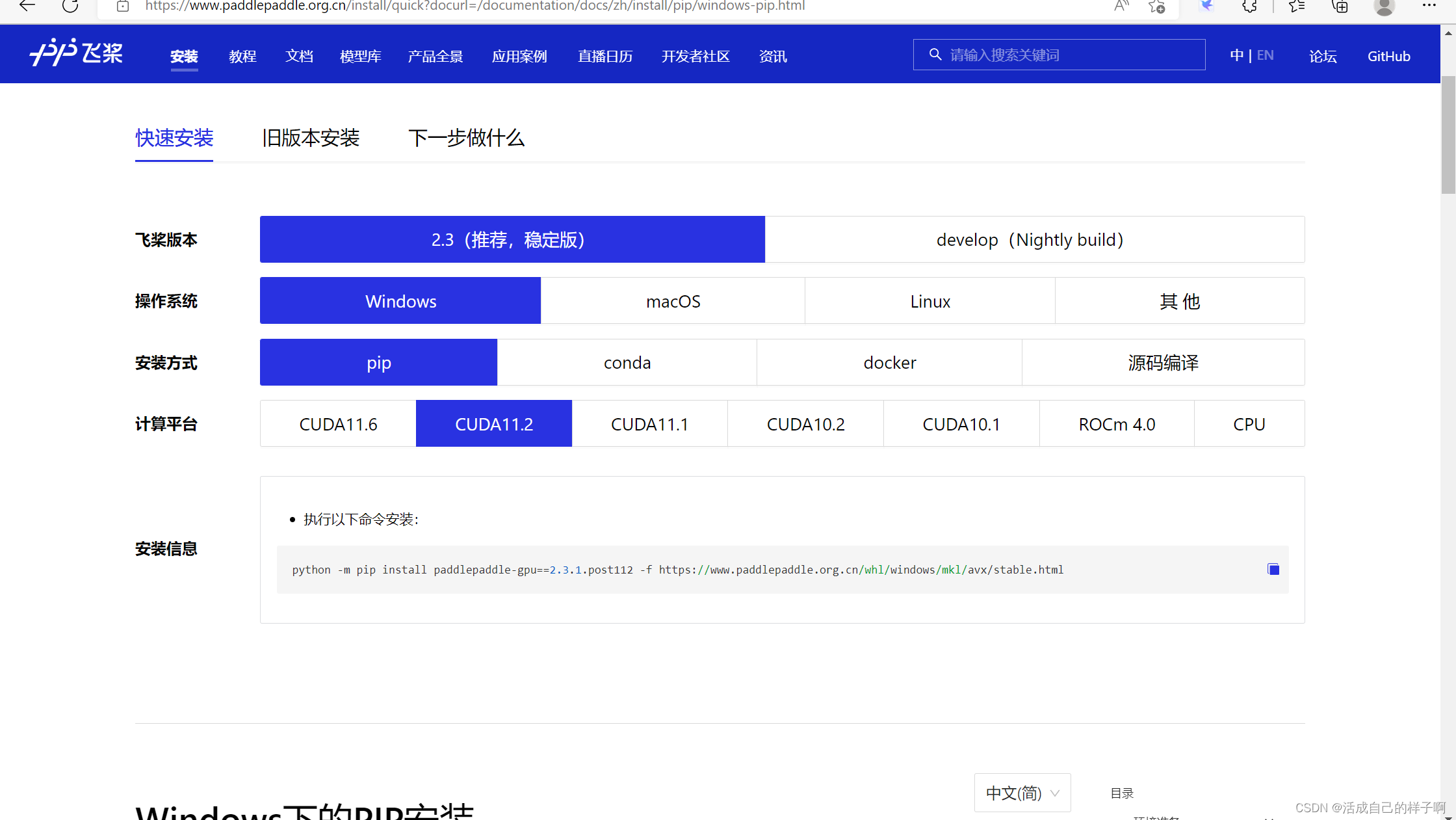This screenshot has width=1456, height=820.
Task: Click the user profile avatar
Action: coord(1384,7)
